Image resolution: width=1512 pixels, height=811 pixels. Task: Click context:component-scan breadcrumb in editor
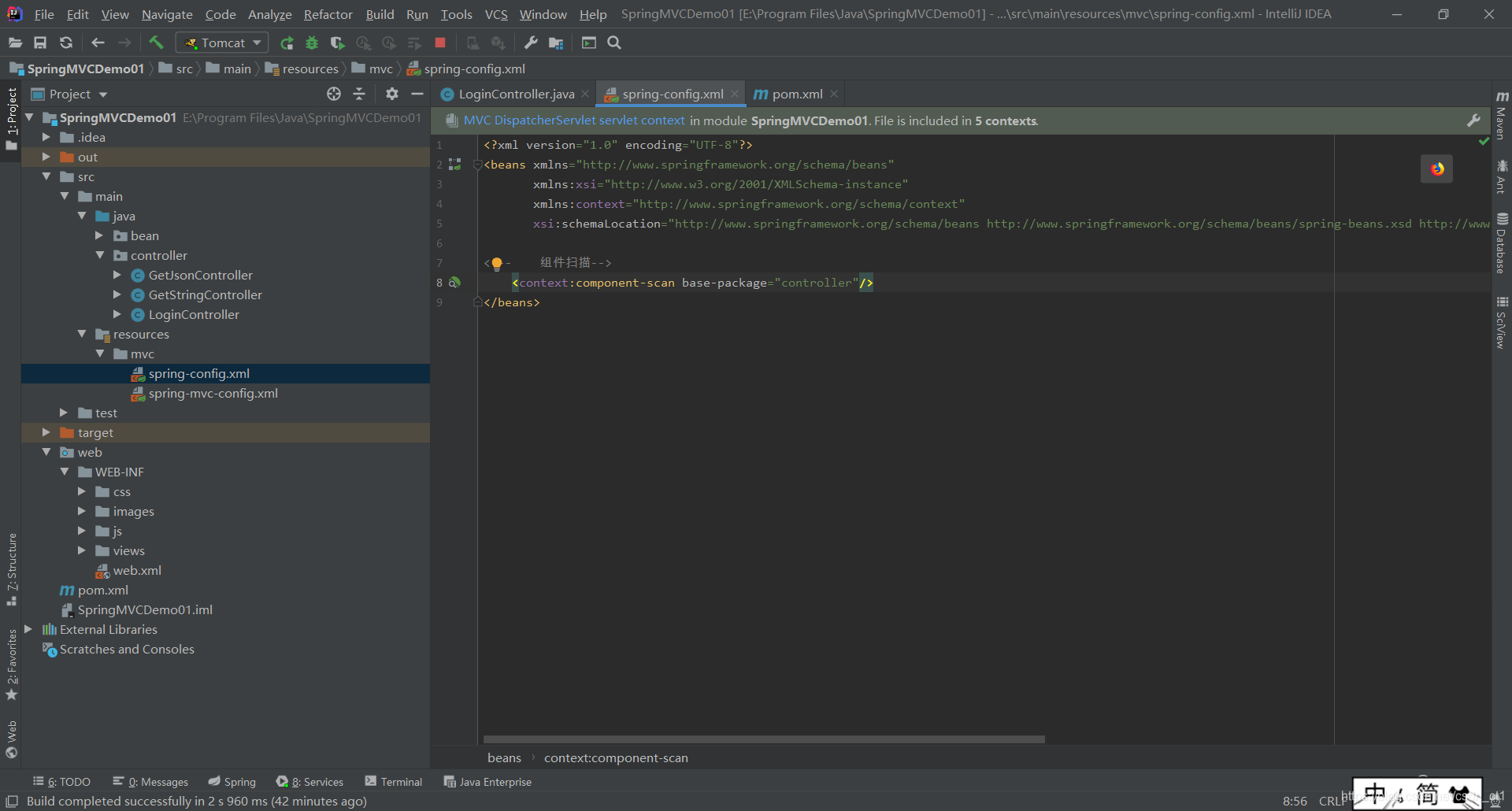616,757
